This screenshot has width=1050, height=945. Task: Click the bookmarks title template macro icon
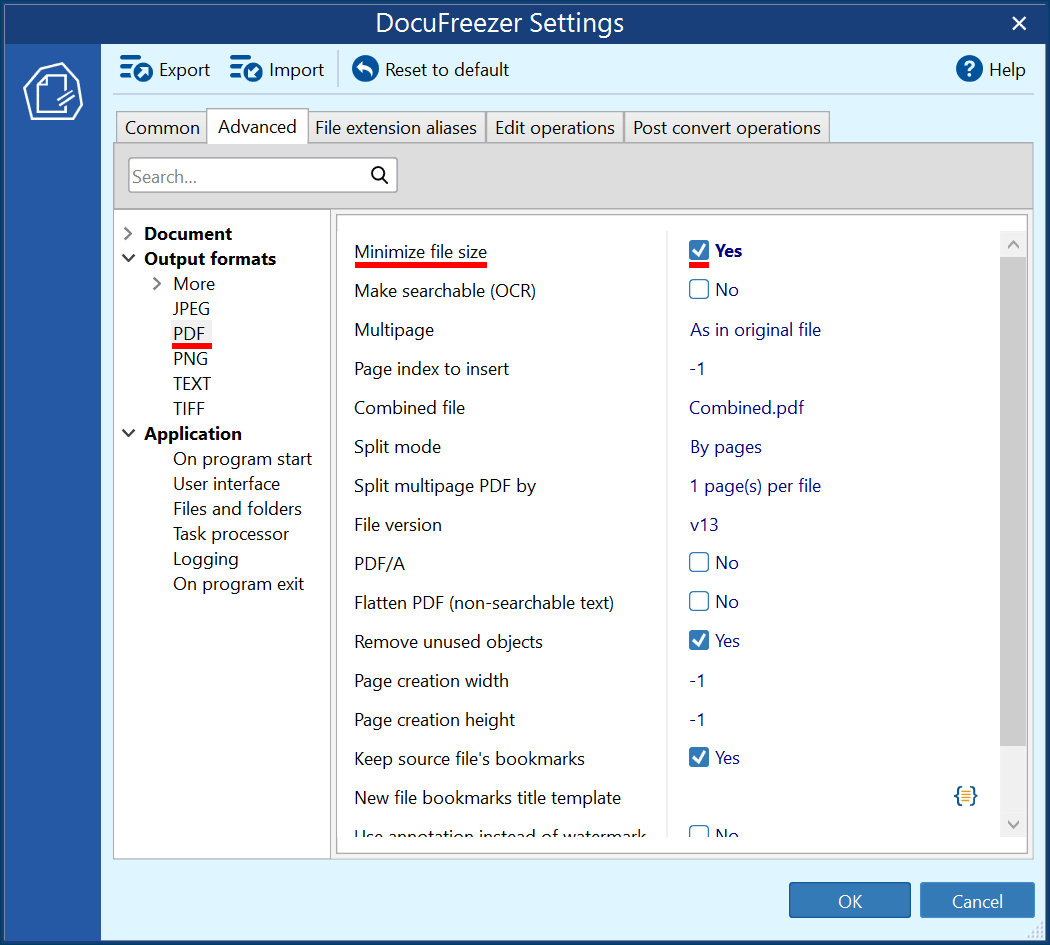[x=965, y=796]
